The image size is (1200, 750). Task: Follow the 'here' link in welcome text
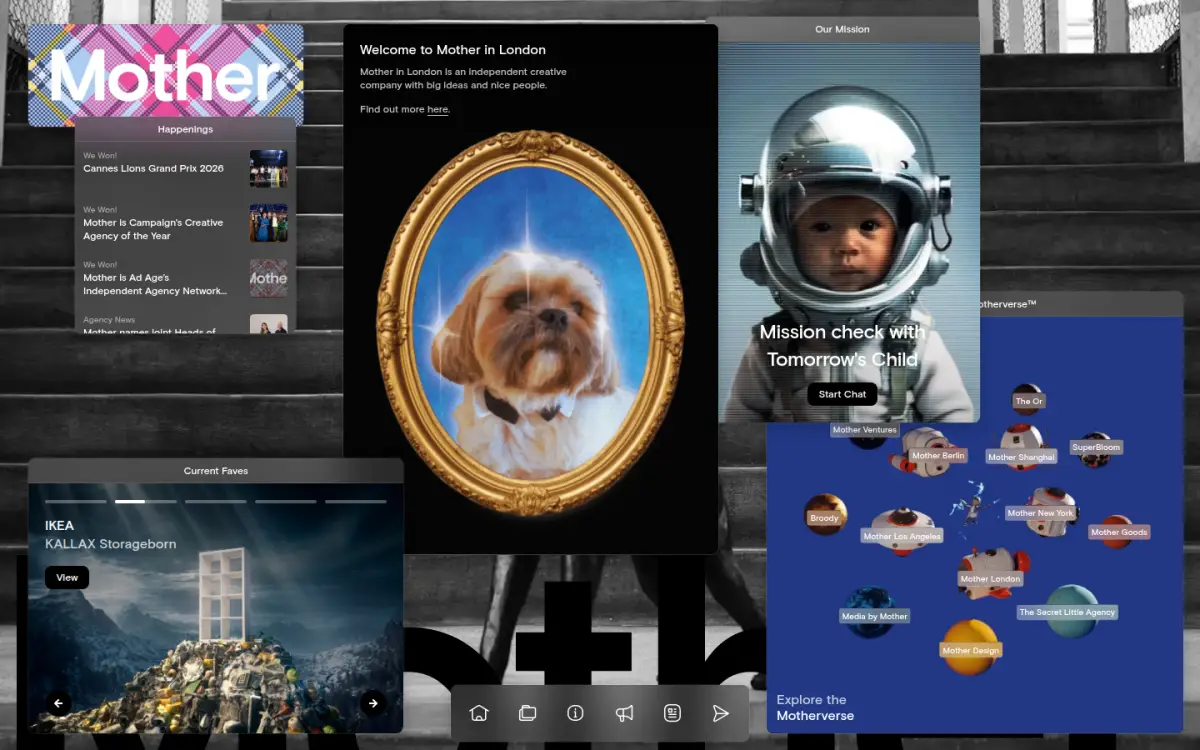[x=438, y=110]
